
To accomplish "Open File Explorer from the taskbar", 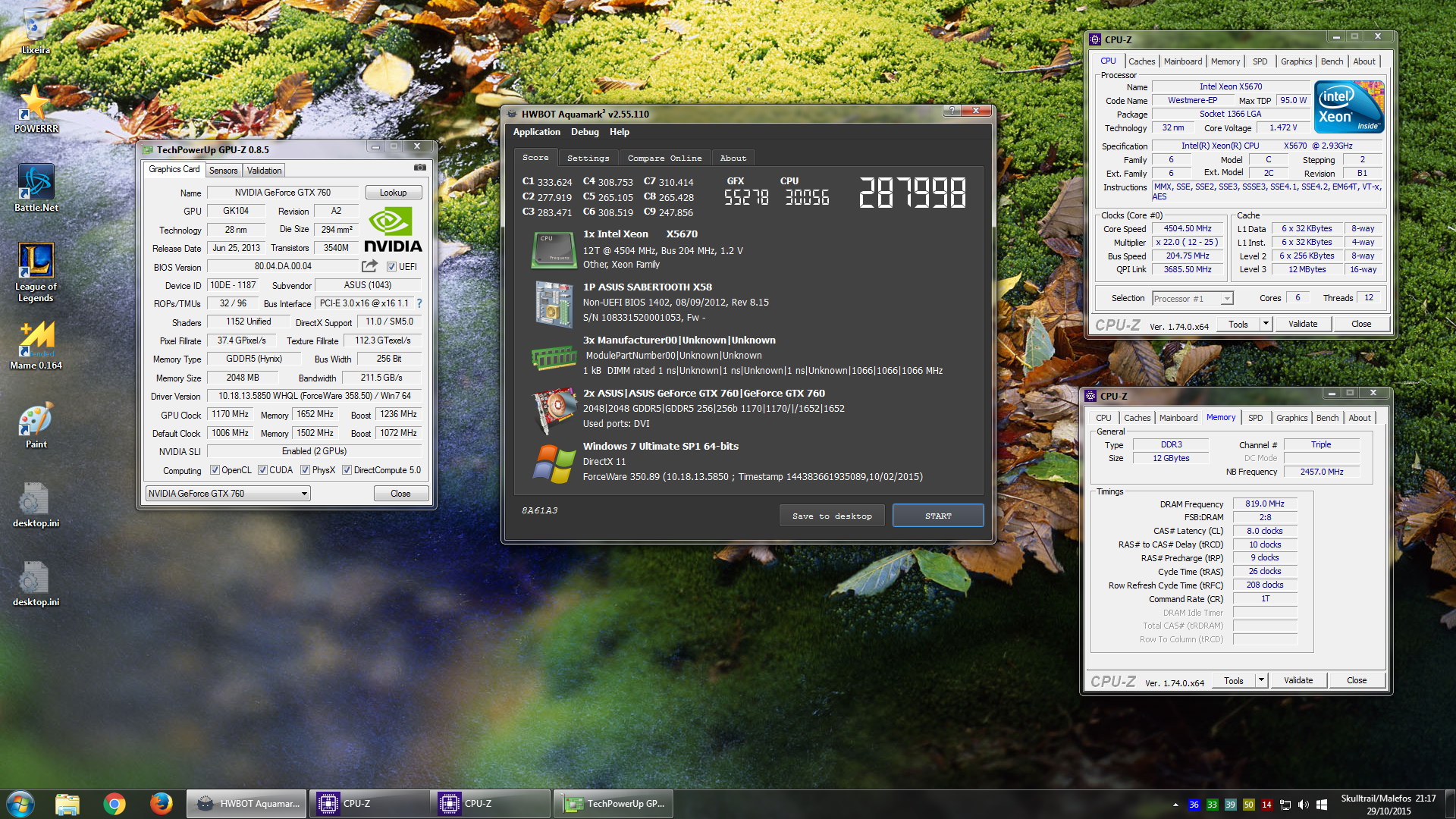I will pos(67,804).
